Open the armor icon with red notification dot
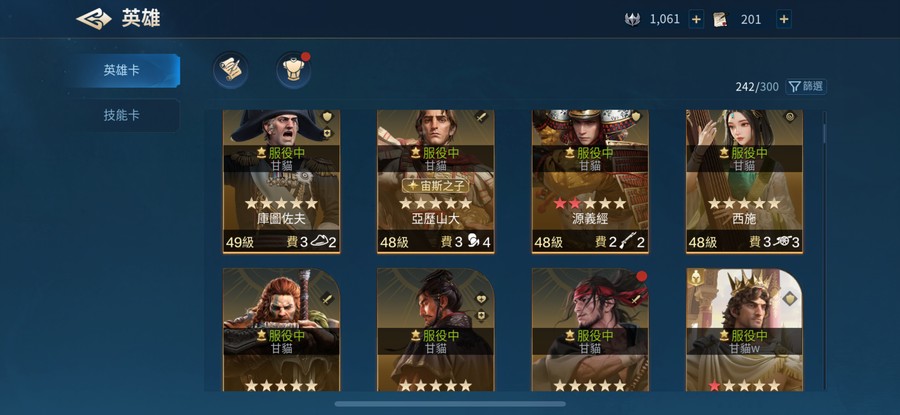 (293, 69)
